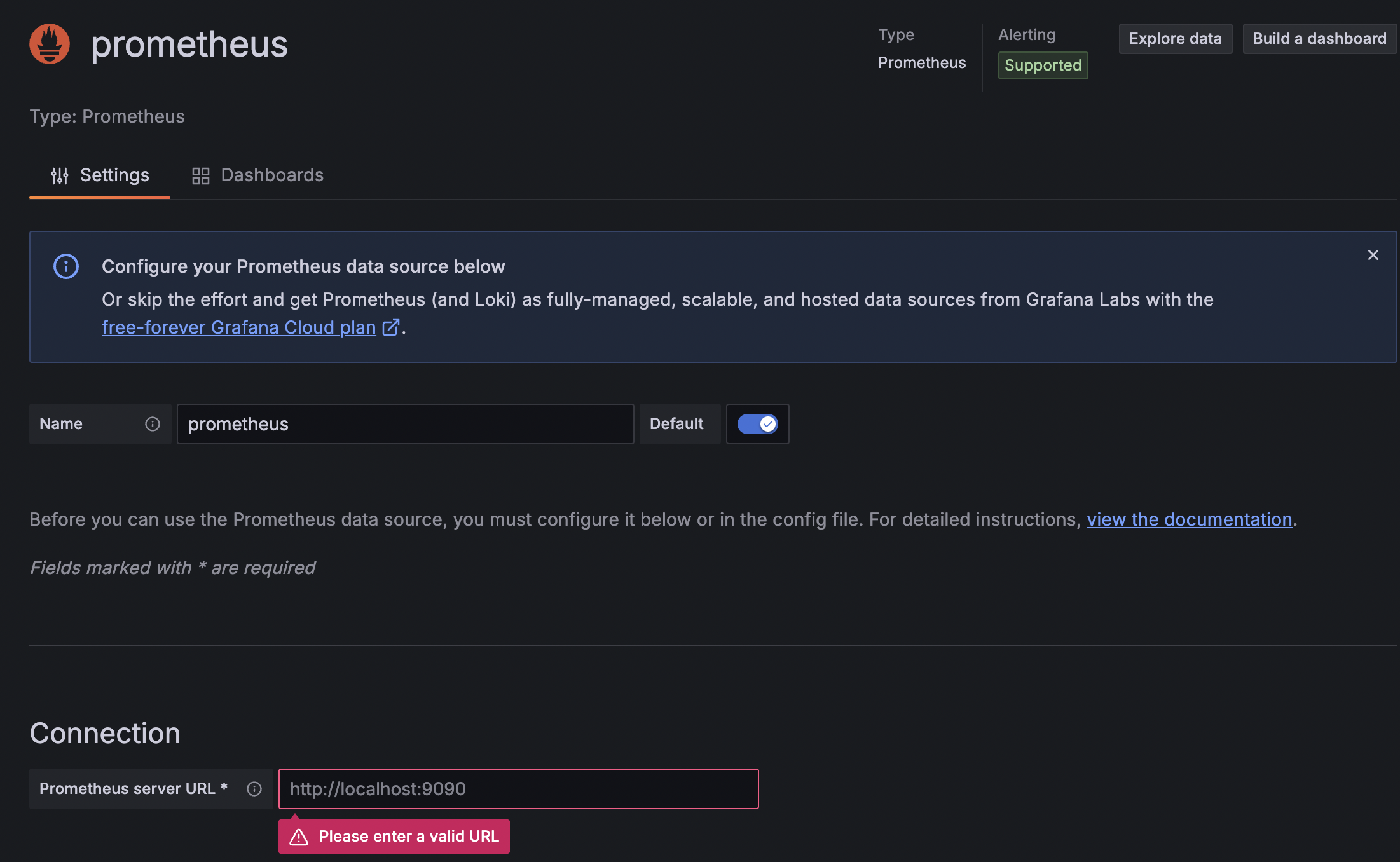Screen dimensions: 1400x862
Task: Open the free-forever Grafana Cloud plan link
Action: 239,327
